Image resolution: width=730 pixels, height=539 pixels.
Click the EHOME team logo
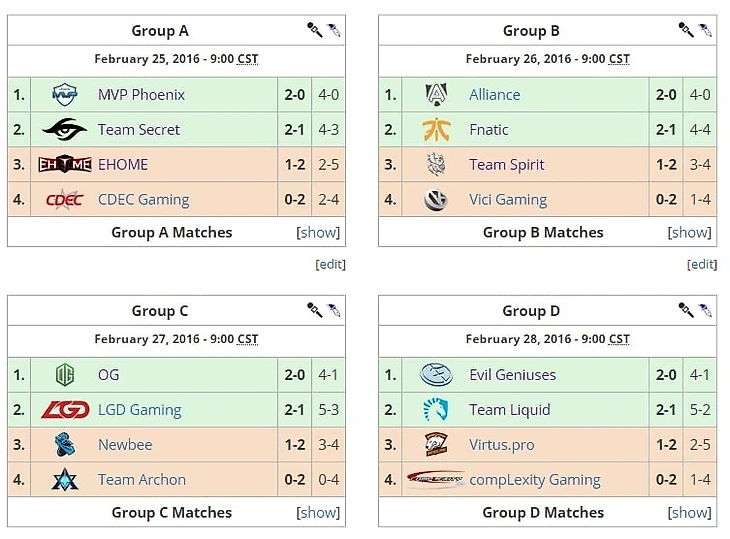pos(65,164)
